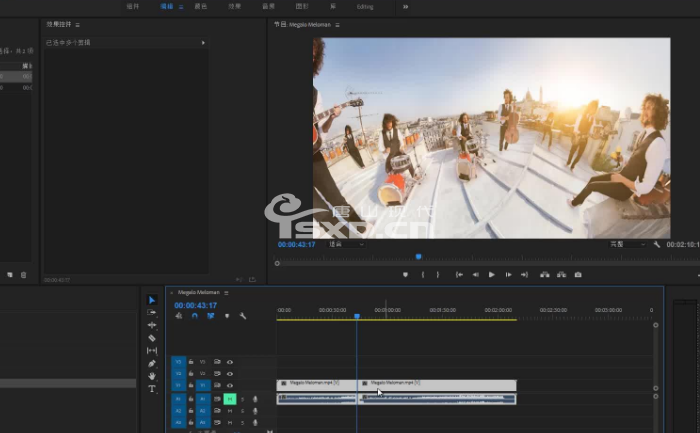This screenshot has height=433, width=700.
Task: Switch to the 效果 workspace
Action: pos(234,6)
